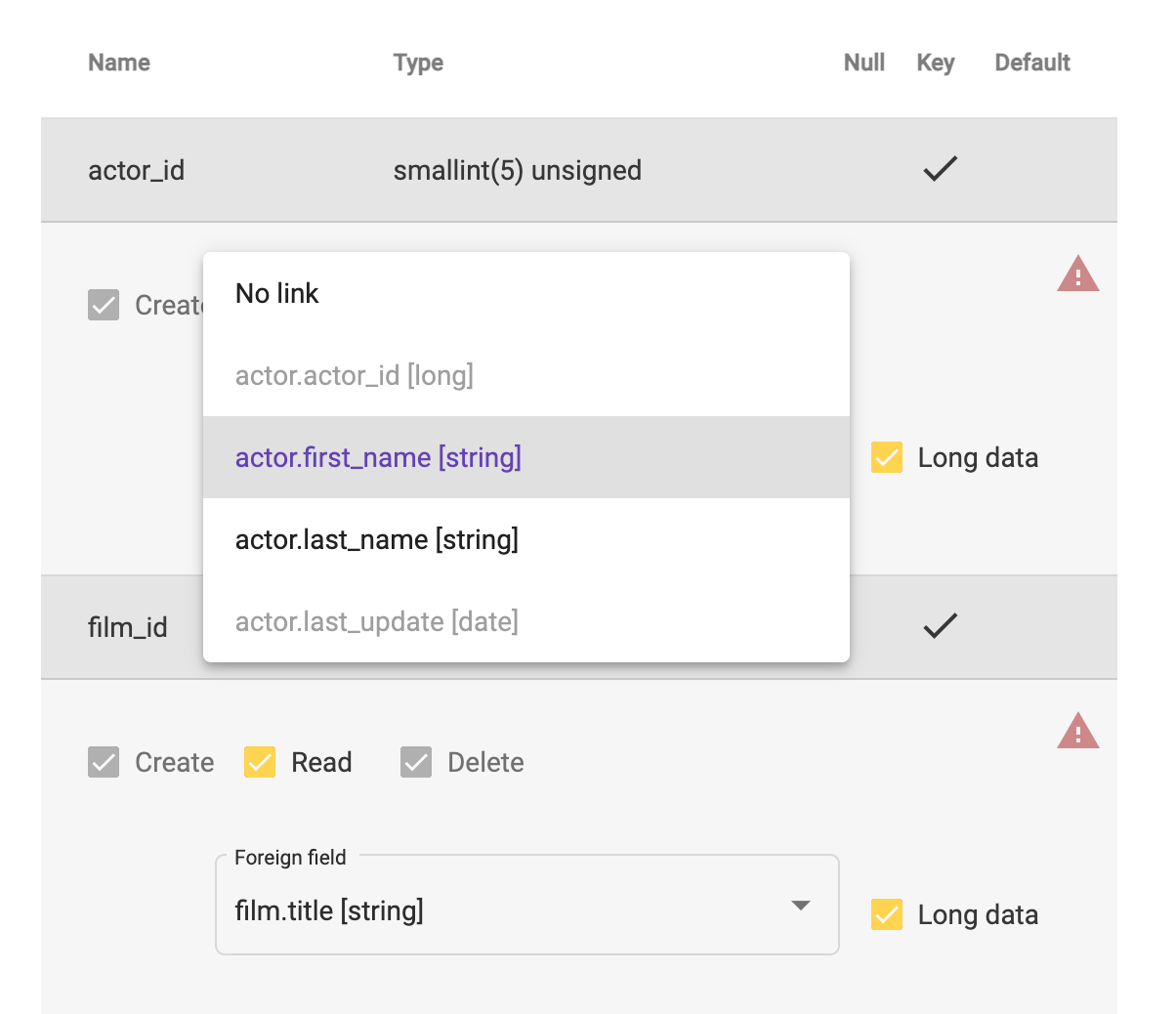Click the Name column header

point(119,63)
